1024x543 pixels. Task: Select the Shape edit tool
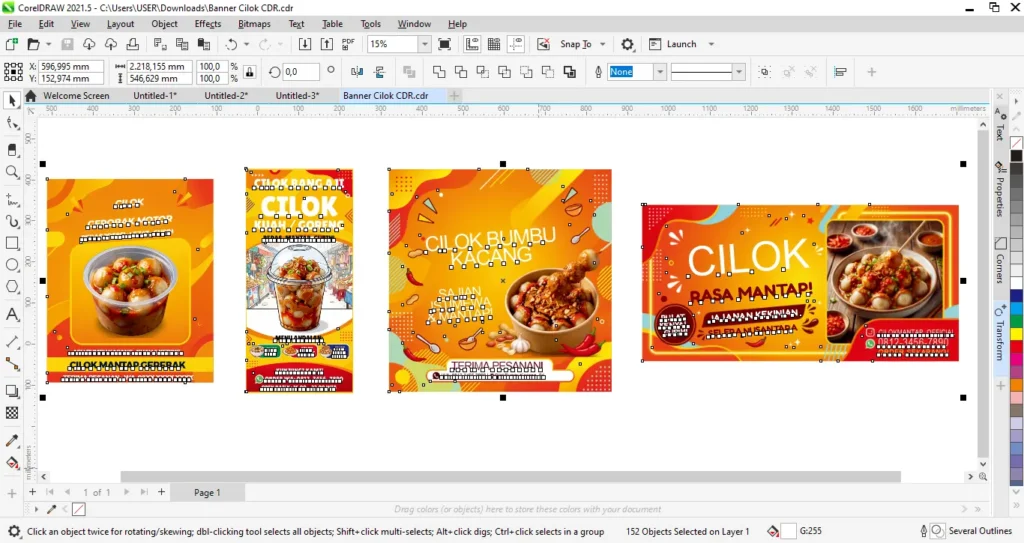point(12,123)
